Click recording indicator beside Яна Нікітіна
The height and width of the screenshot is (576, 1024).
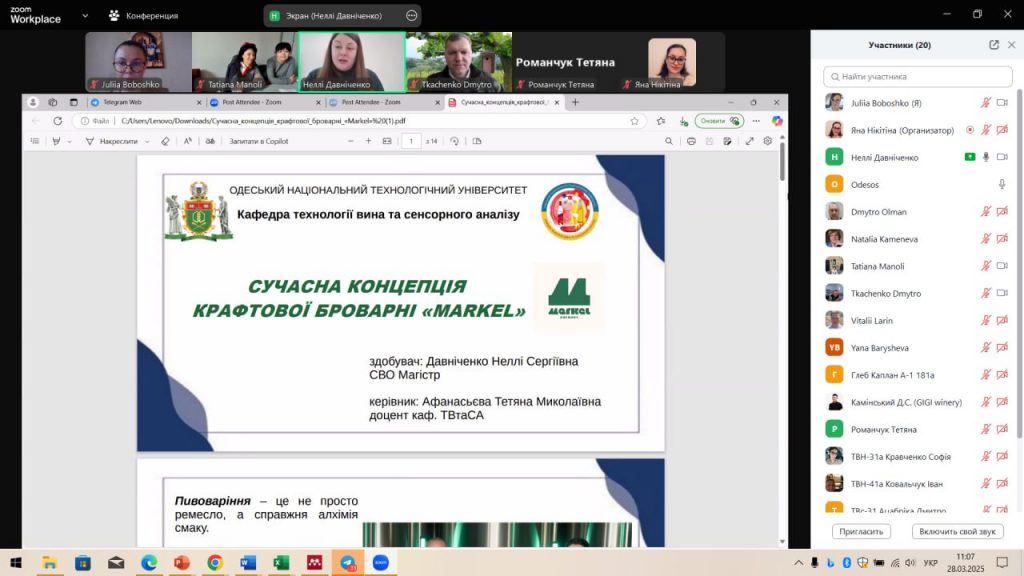970,130
